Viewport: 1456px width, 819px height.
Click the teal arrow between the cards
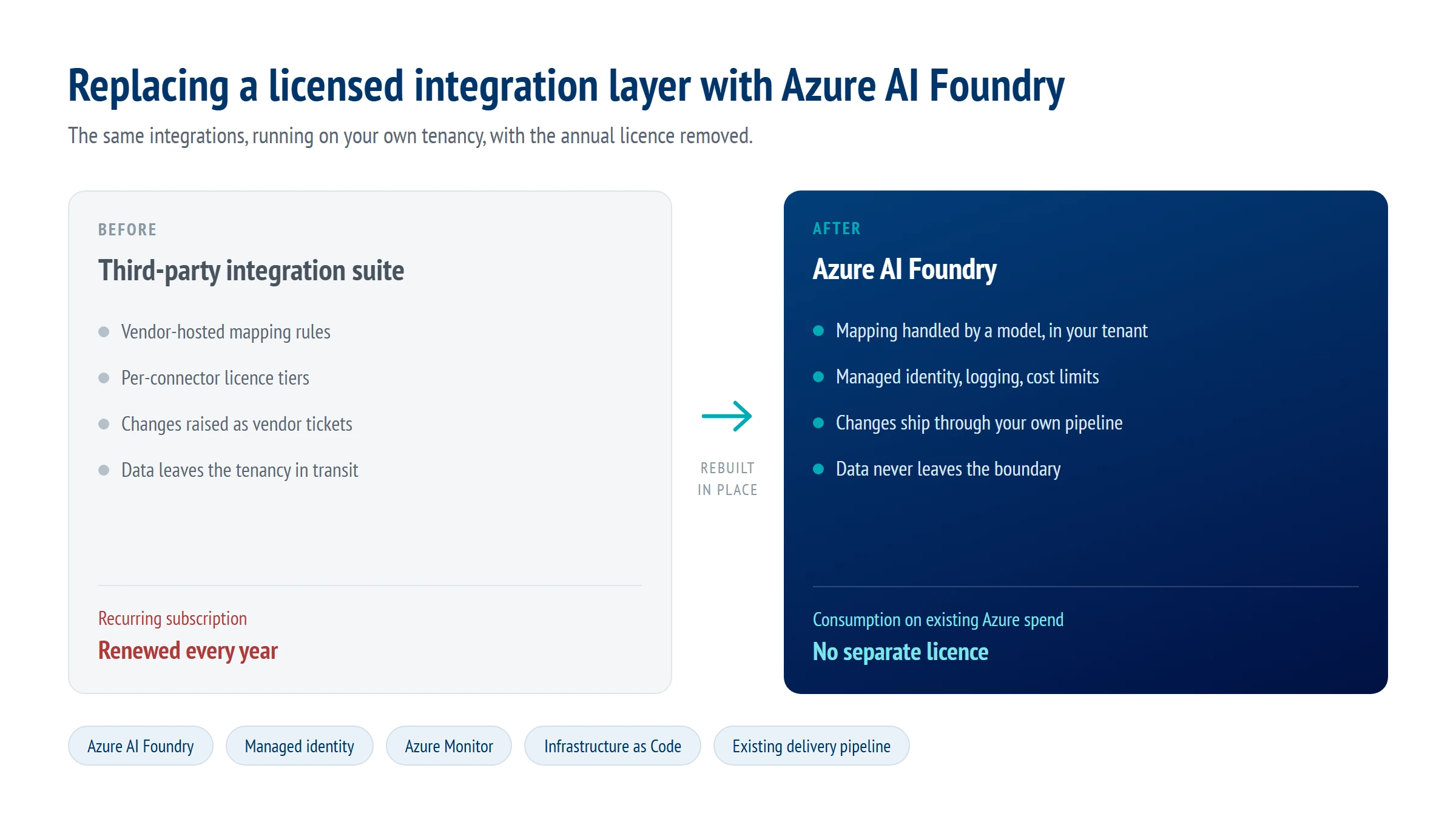coord(727,416)
